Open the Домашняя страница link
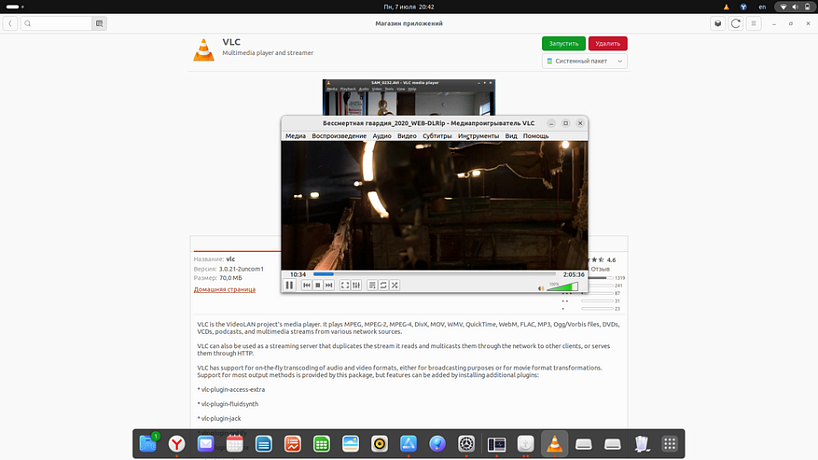 224,289
